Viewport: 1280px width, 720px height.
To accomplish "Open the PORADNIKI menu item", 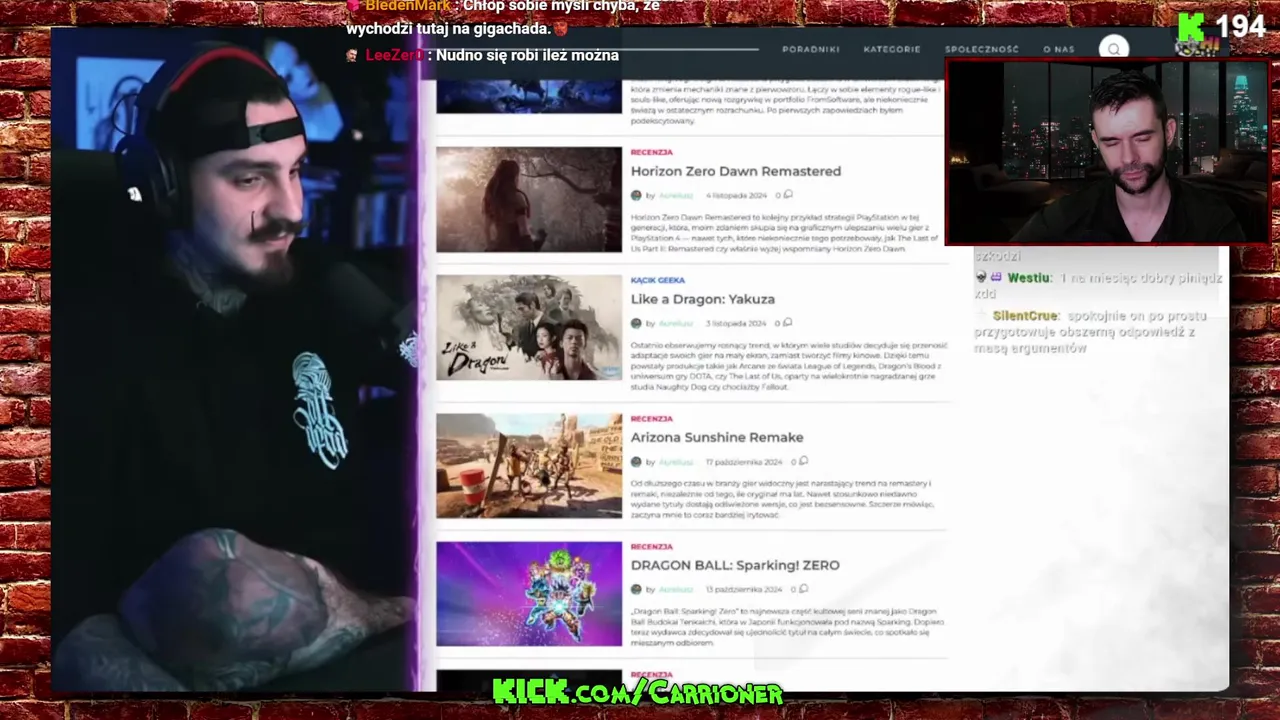I will (811, 49).
